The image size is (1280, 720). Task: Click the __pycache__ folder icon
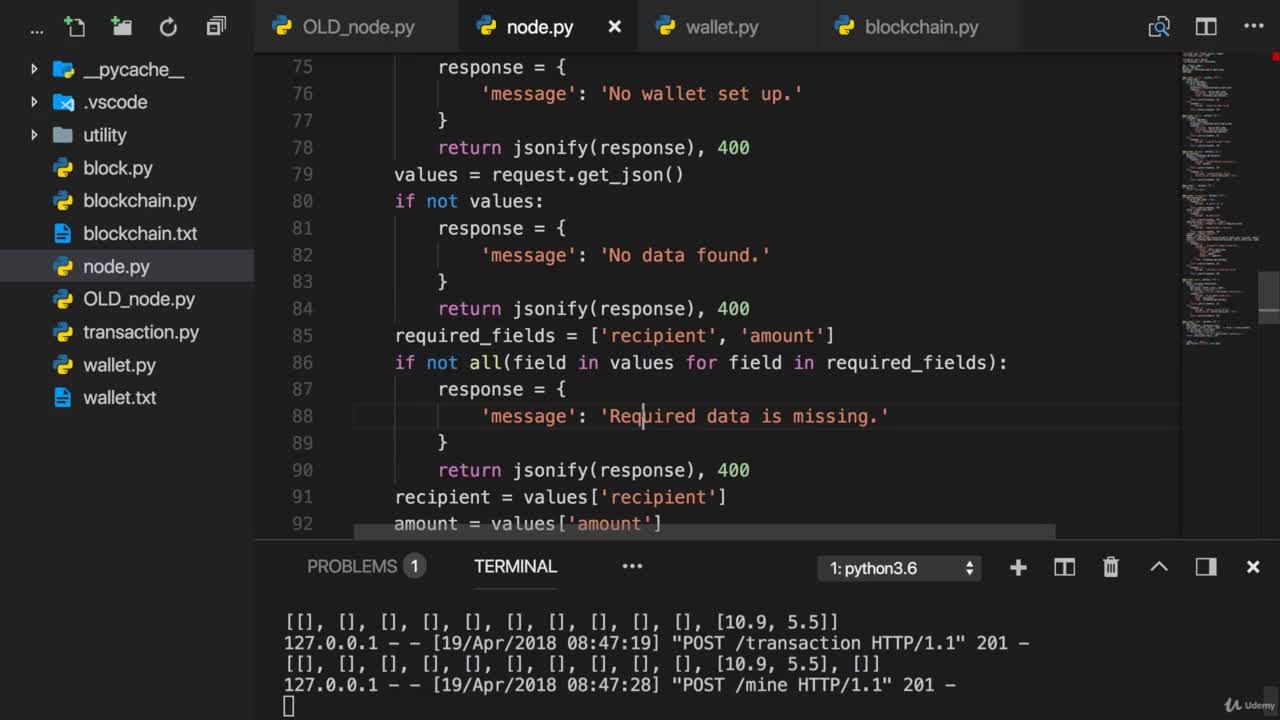click(63, 70)
